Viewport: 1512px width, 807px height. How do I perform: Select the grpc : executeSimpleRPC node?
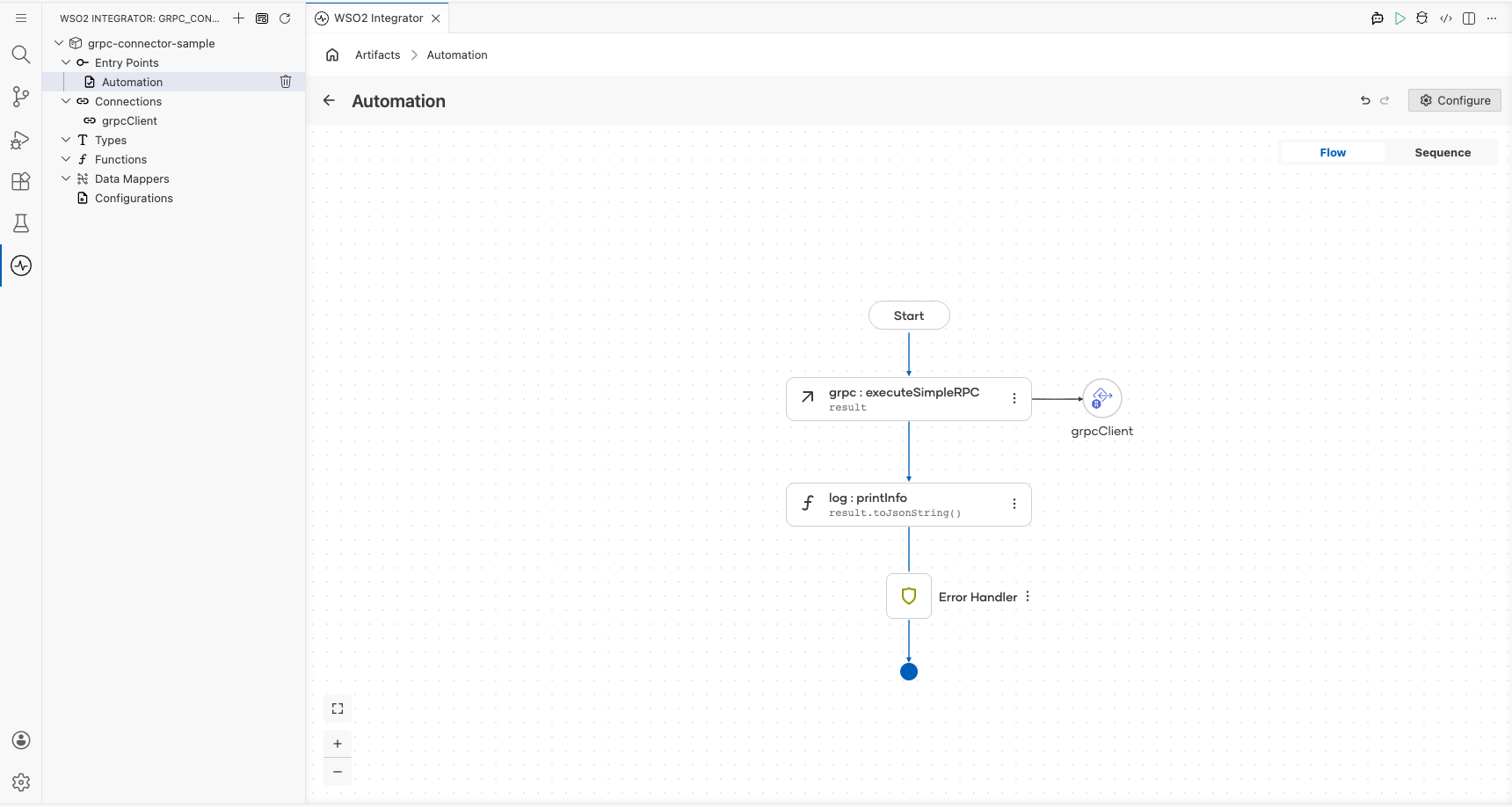[x=909, y=399]
